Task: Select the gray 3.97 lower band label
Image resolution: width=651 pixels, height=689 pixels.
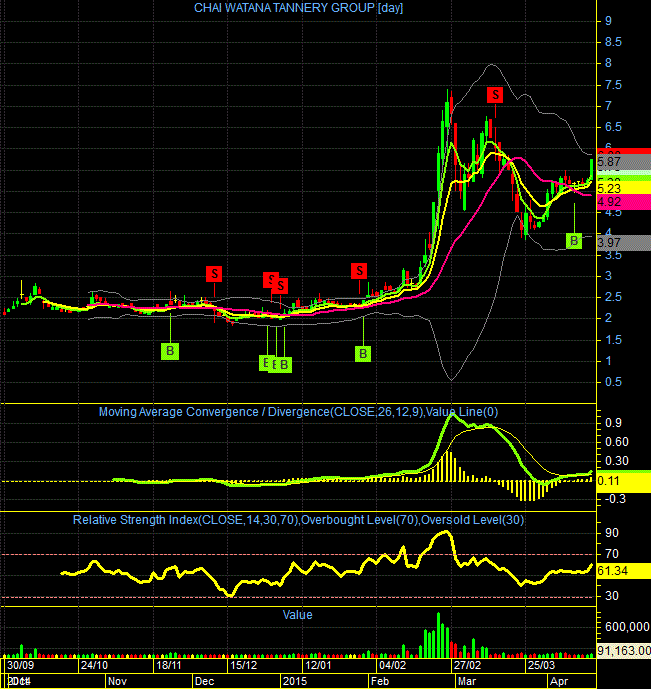Action: [624, 243]
